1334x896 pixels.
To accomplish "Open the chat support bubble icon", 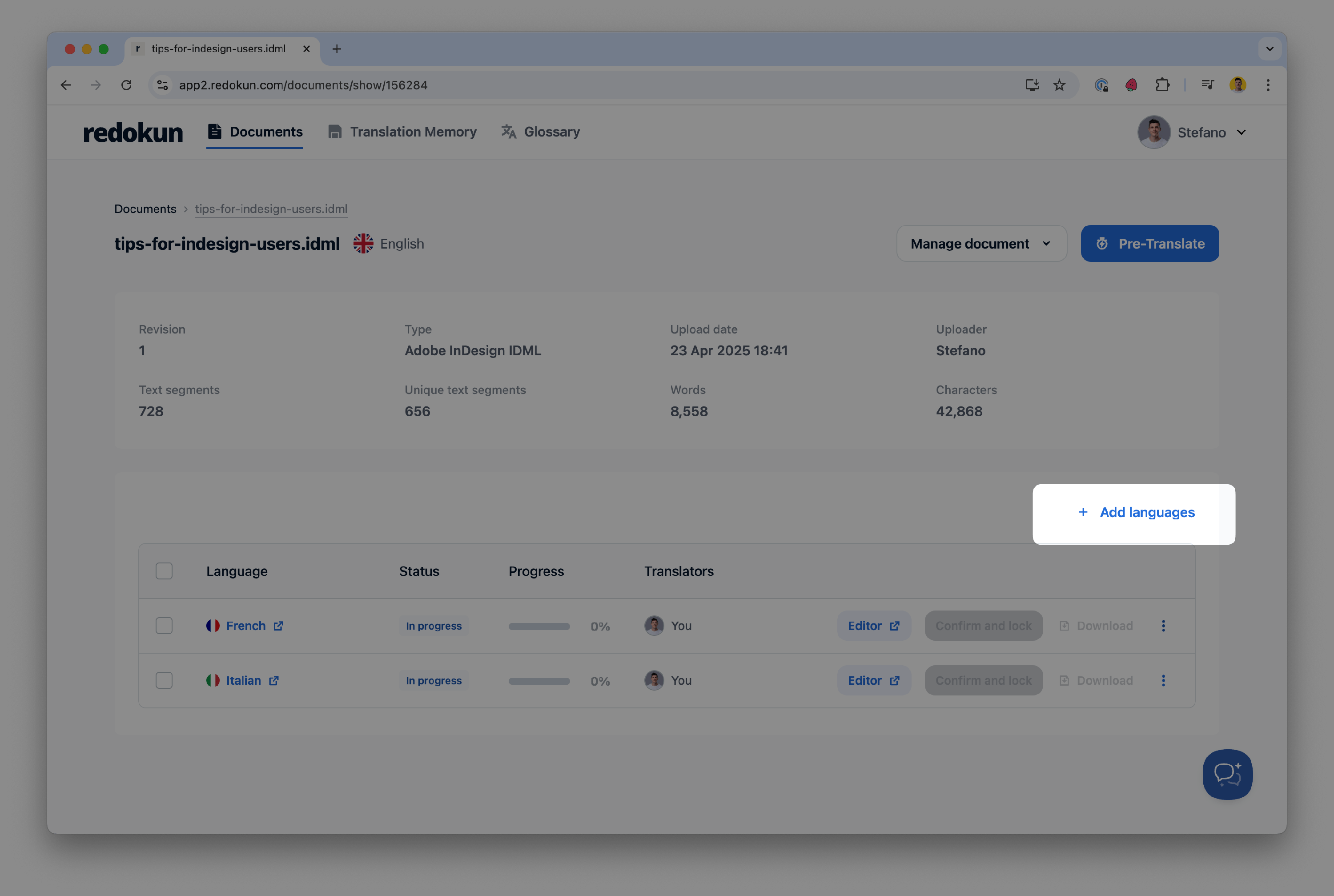I will pyautogui.click(x=1227, y=774).
